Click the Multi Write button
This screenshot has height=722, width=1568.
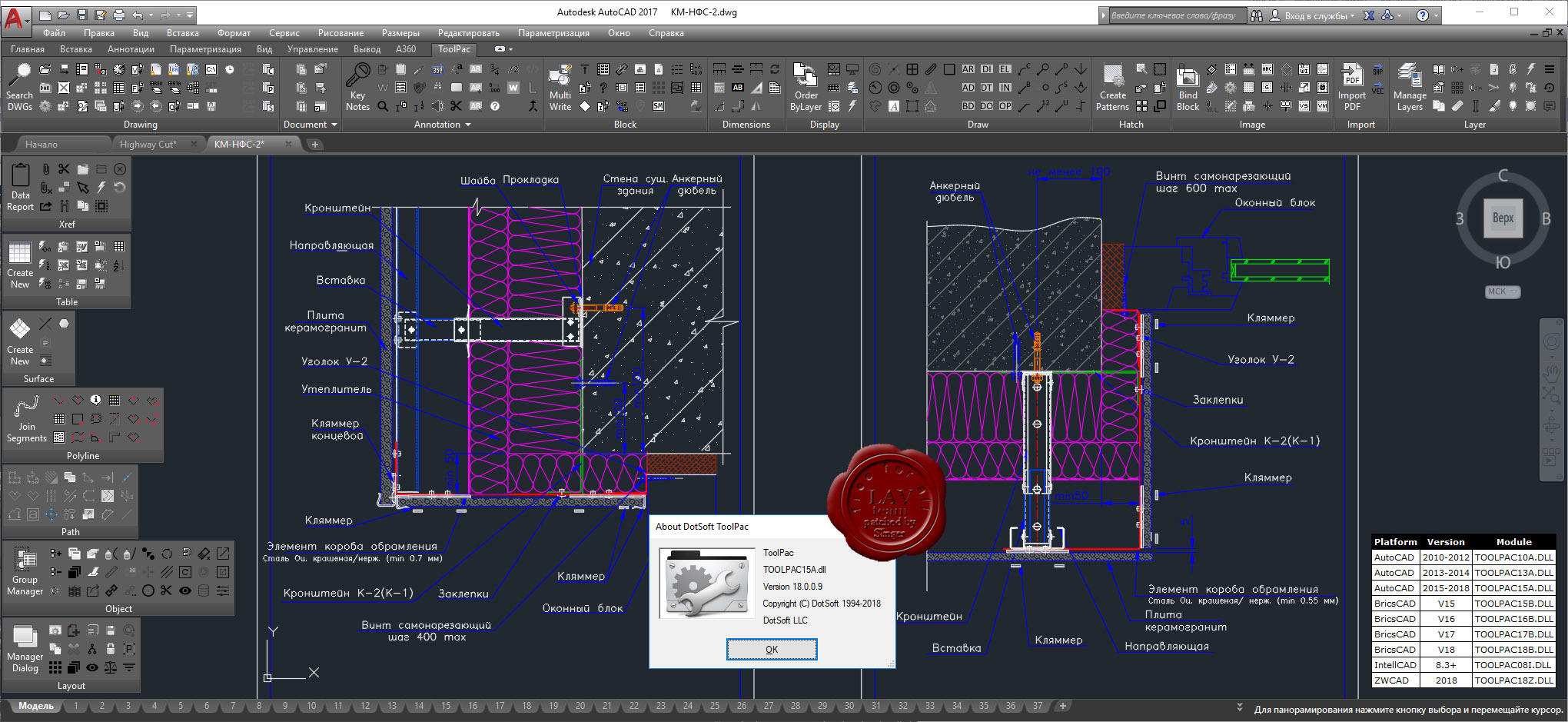(560, 87)
